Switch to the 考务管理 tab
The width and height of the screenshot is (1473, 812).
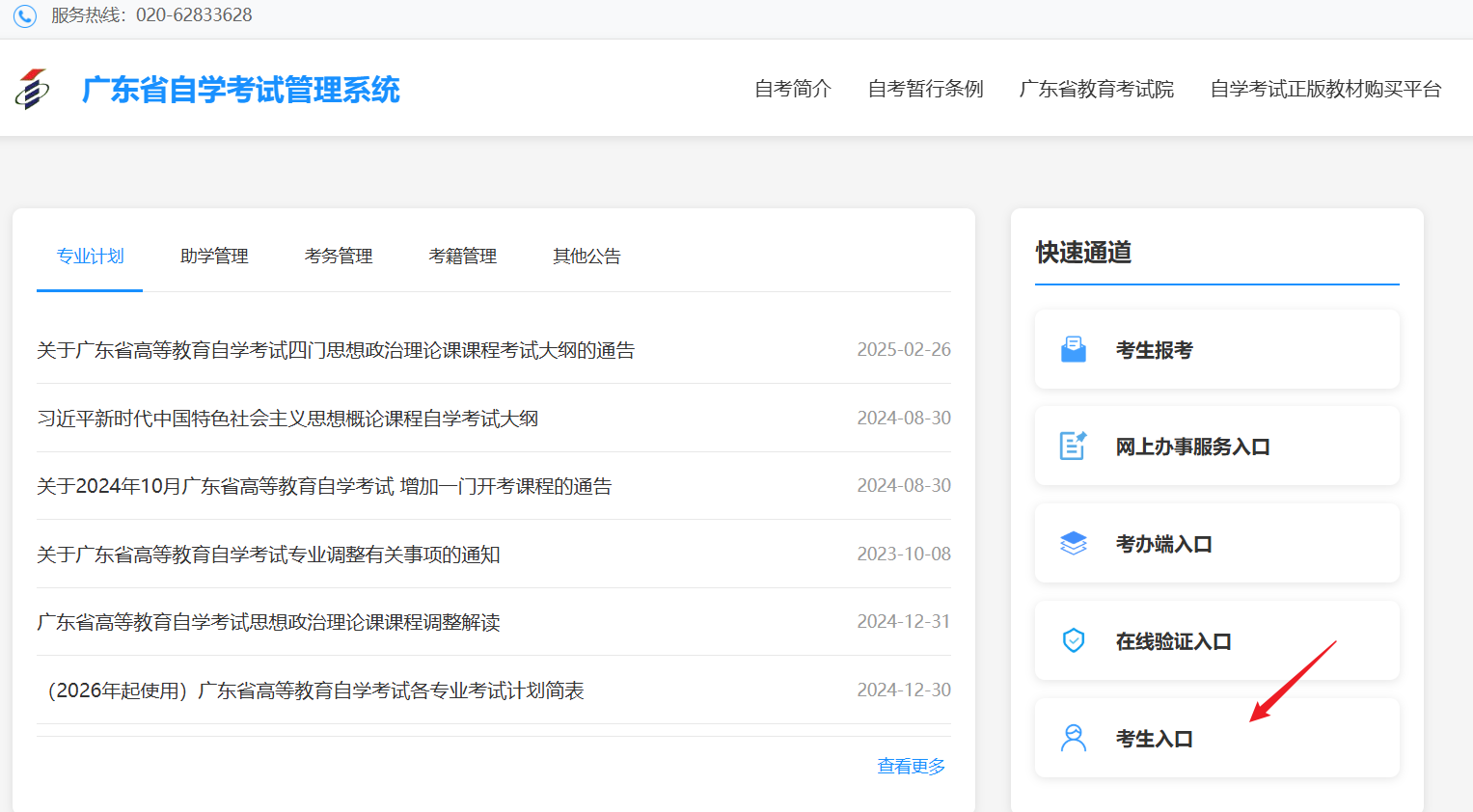click(x=338, y=256)
